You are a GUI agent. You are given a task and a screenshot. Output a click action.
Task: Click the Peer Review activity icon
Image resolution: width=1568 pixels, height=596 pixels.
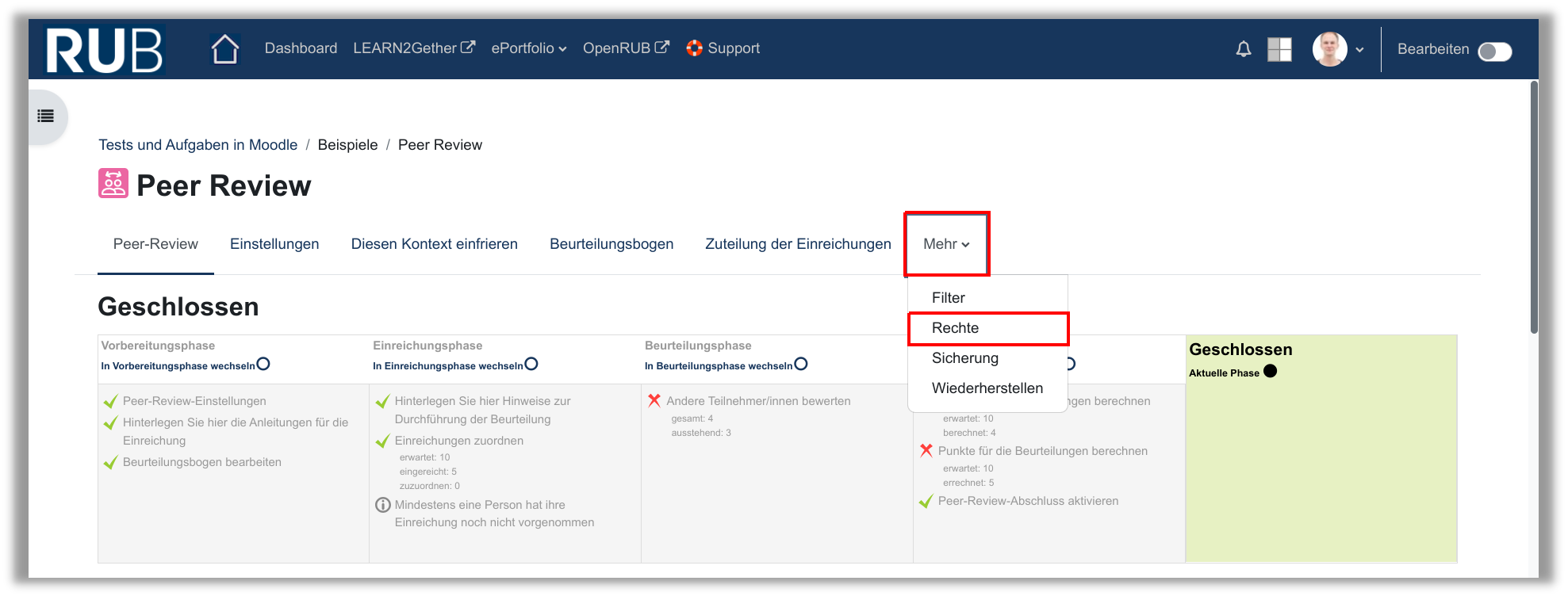[113, 183]
